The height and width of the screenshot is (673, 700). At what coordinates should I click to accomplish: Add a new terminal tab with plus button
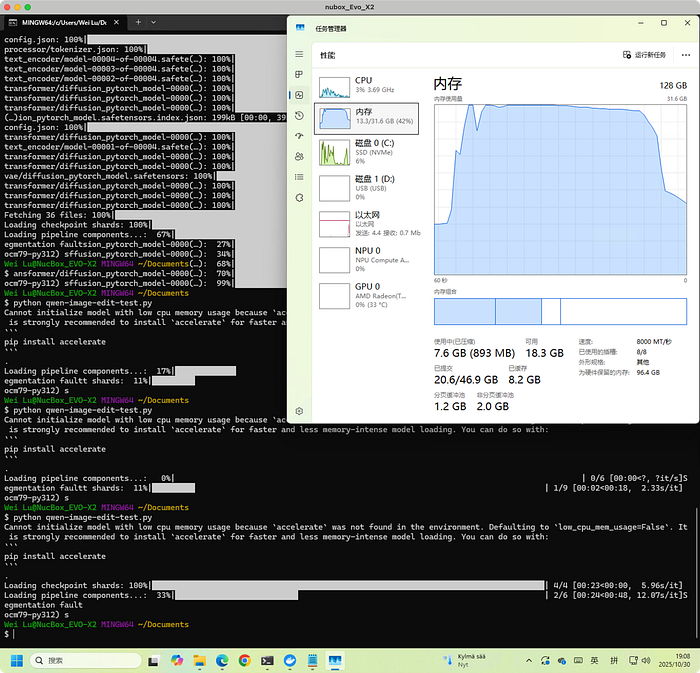(x=138, y=21)
